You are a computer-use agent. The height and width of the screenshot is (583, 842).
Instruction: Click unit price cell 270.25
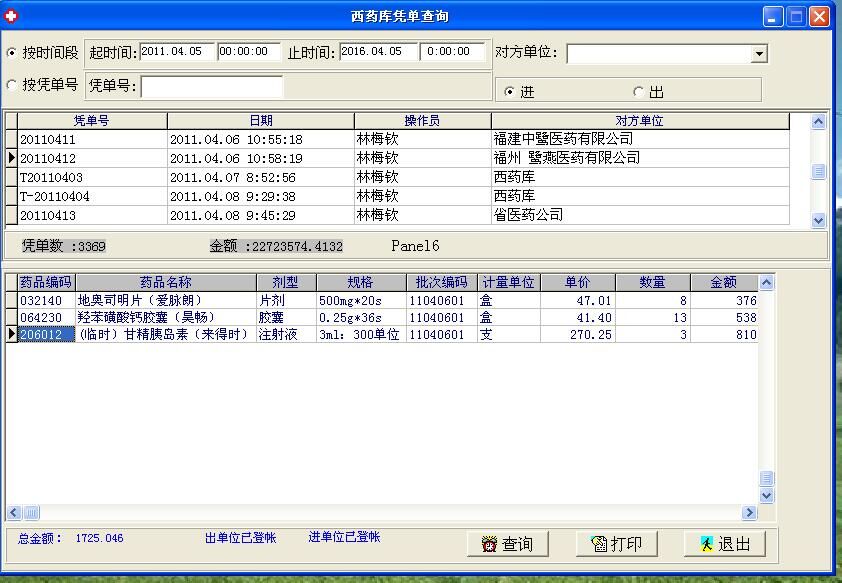578,334
